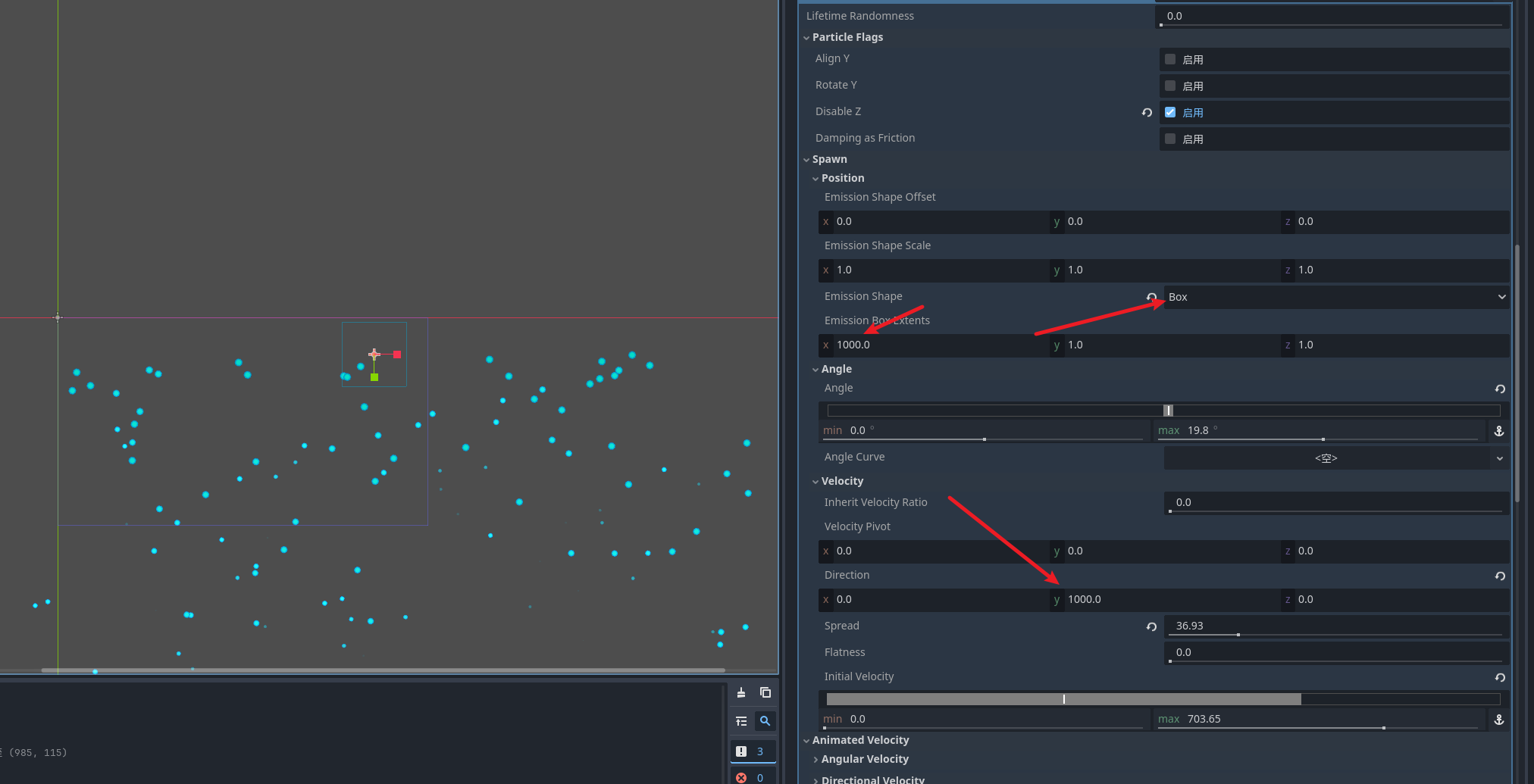Screen dimensions: 1534x784
Task: Reset Initial Velocity with revert icon
Action: (x=1500, y=677)
